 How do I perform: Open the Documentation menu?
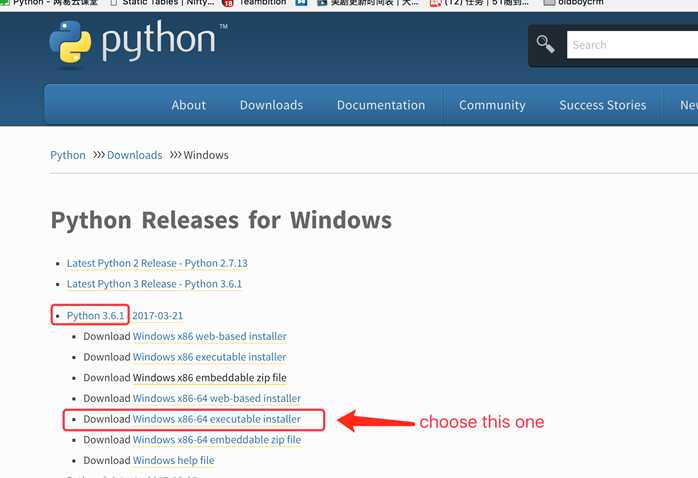[381, 105]
